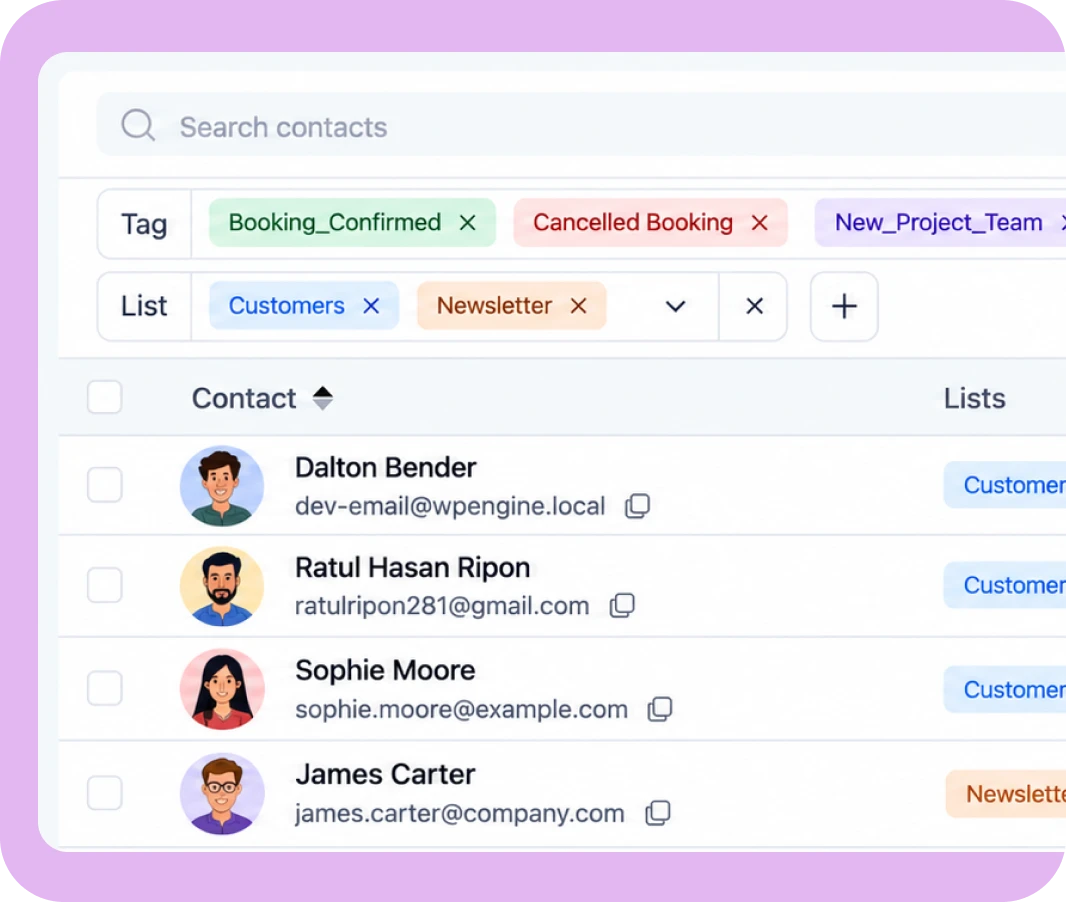Copy james.carter@company.com email icon
The image size is (1066, 902).
(x=657, y=813)
